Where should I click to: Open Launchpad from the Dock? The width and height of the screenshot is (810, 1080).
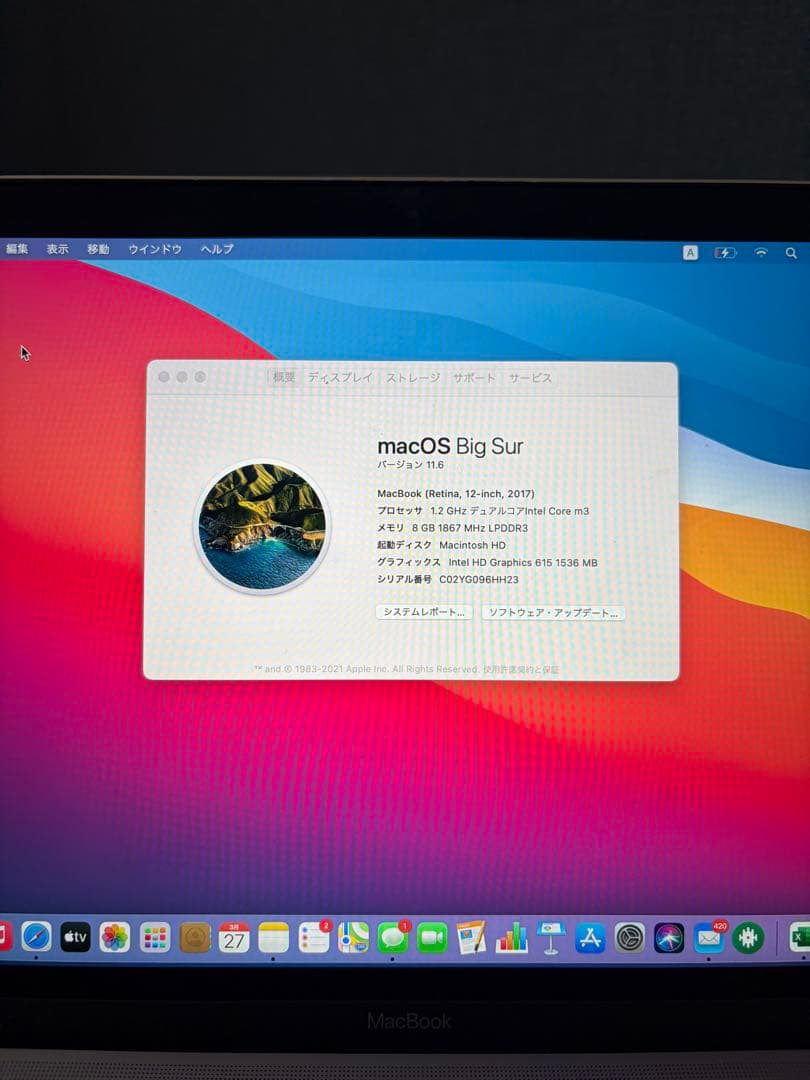155,937
